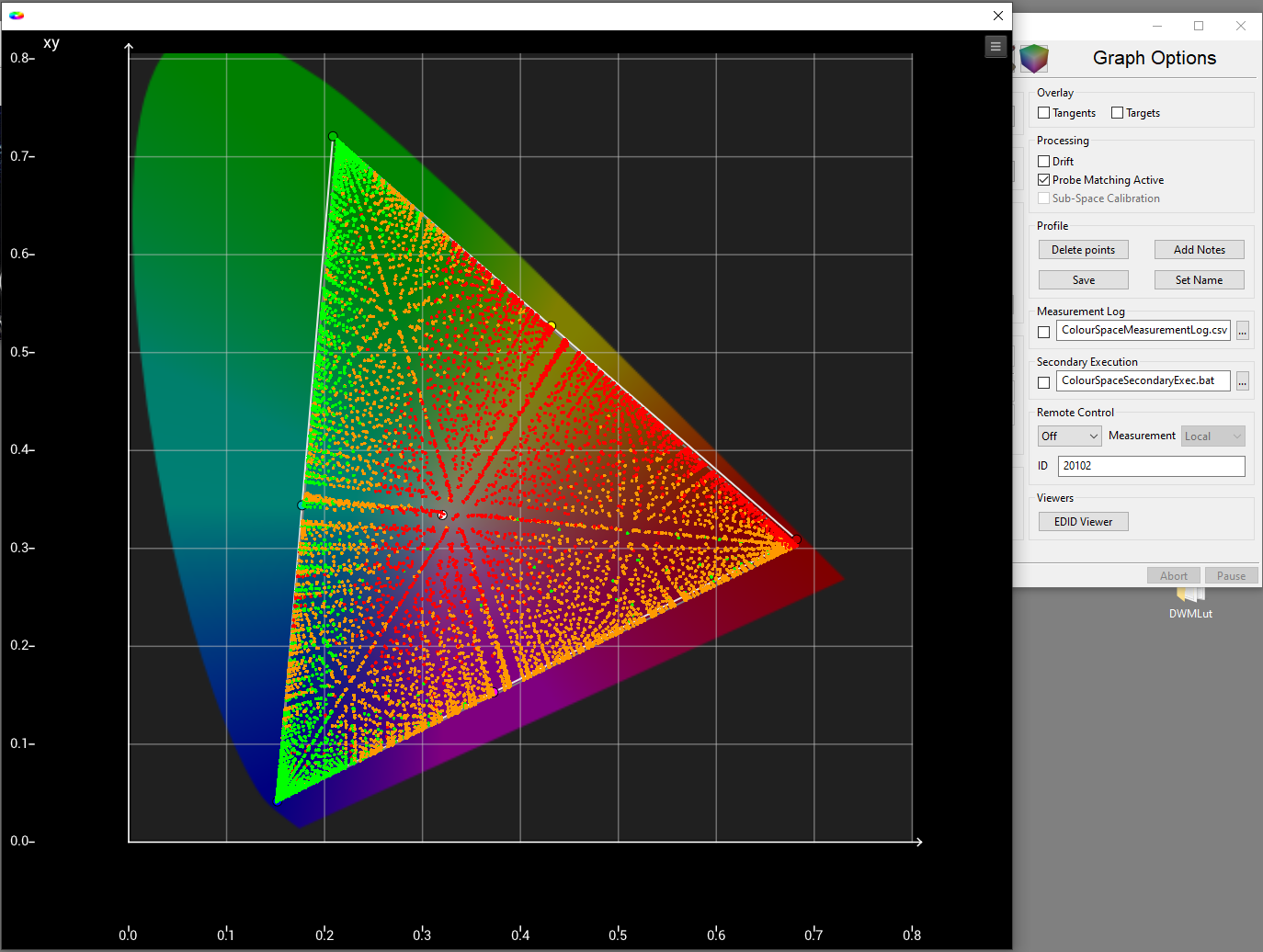1263x952 pixels.
Task: Click the RGB colour cube icon
Action: [1034, 58]
